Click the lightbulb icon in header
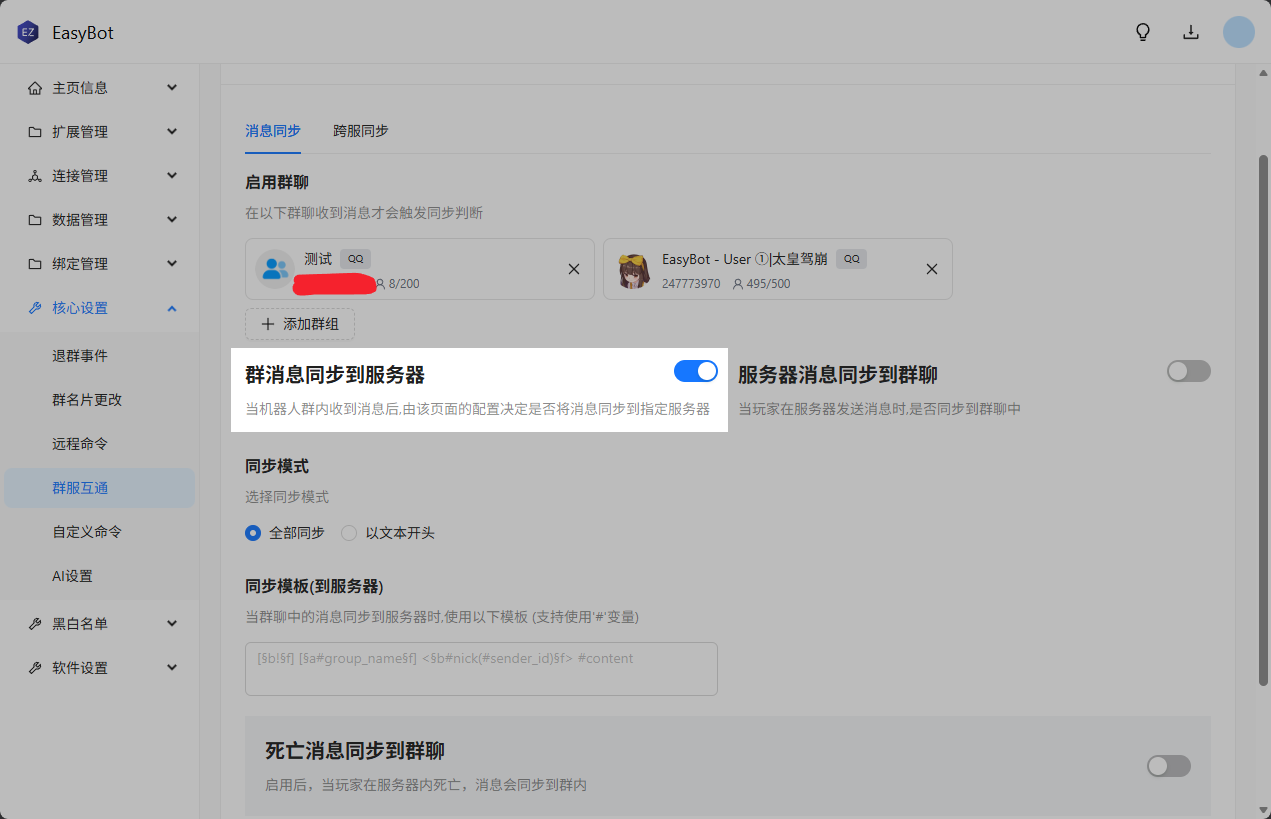The image size is (1271, 819). pyautogui.click(x=1143, y=32)
